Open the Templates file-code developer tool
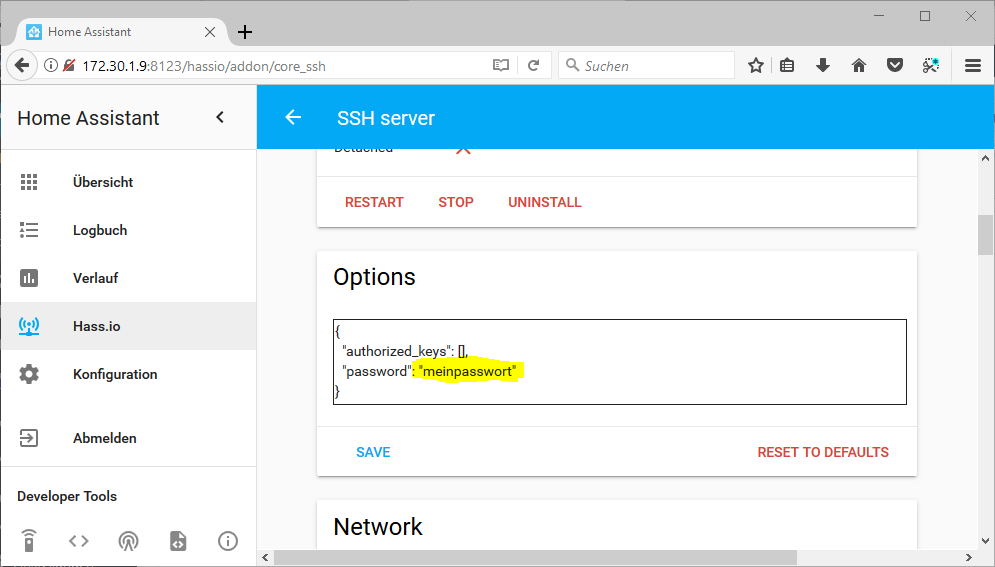 pos(178,541)
